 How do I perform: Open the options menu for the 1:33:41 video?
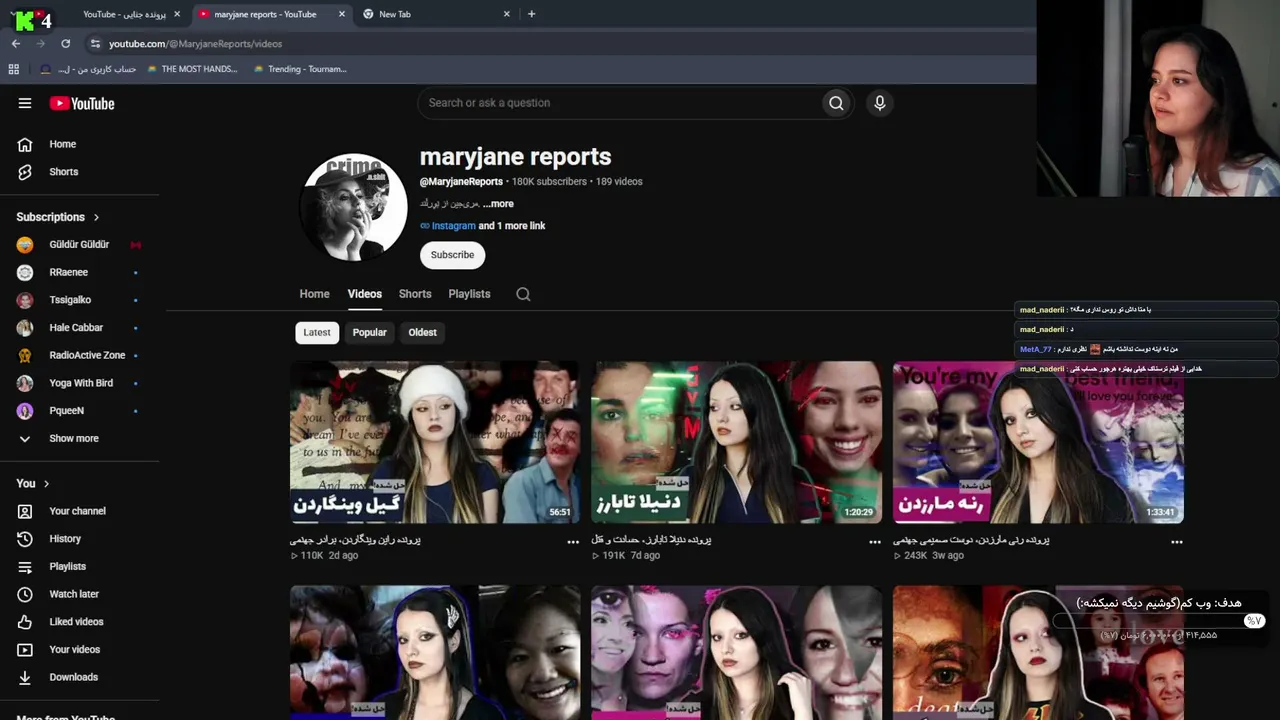click(1177, 542)
